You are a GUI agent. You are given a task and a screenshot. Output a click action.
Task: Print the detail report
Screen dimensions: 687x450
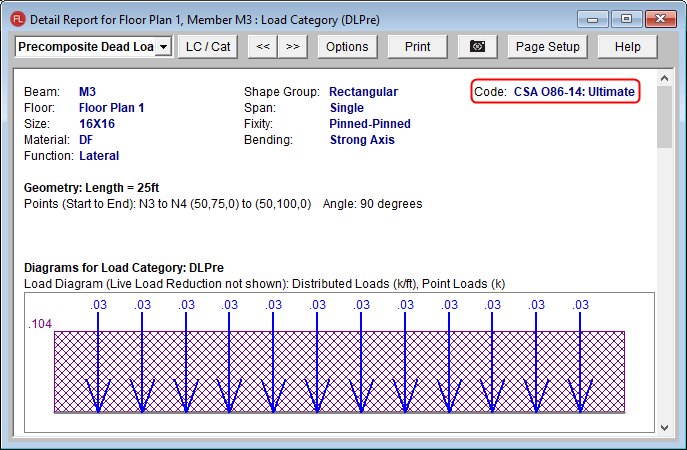pyautogui.click(x=417, y=46)
